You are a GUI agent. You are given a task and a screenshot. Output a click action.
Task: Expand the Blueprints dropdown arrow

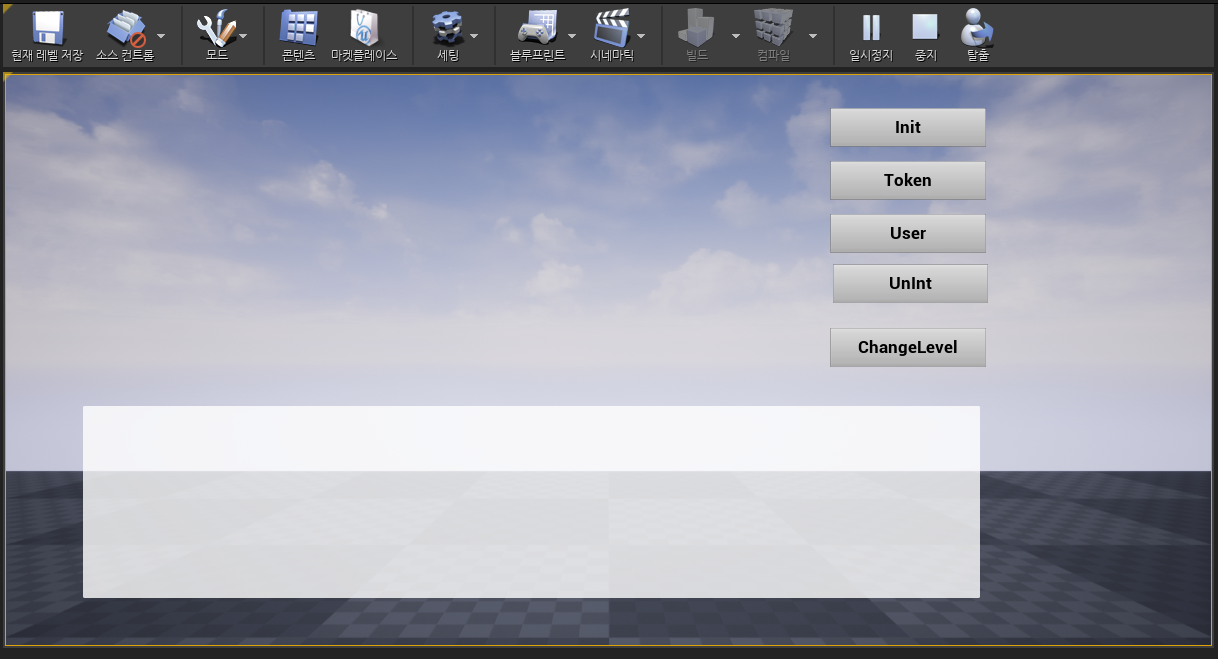pyautogui.click(x=572, y=36)
